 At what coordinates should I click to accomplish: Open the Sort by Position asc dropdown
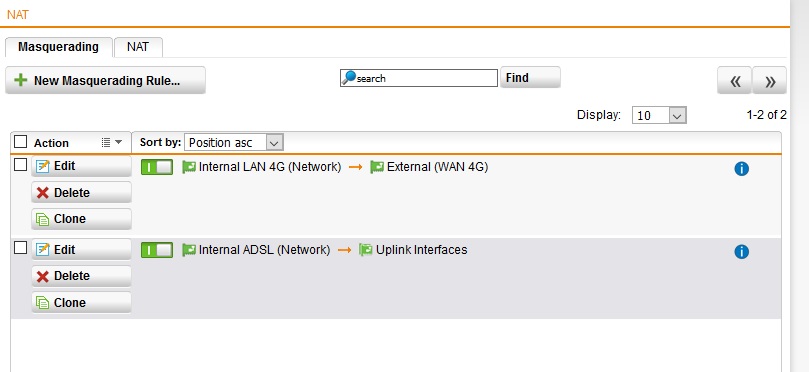pos(234,142)
